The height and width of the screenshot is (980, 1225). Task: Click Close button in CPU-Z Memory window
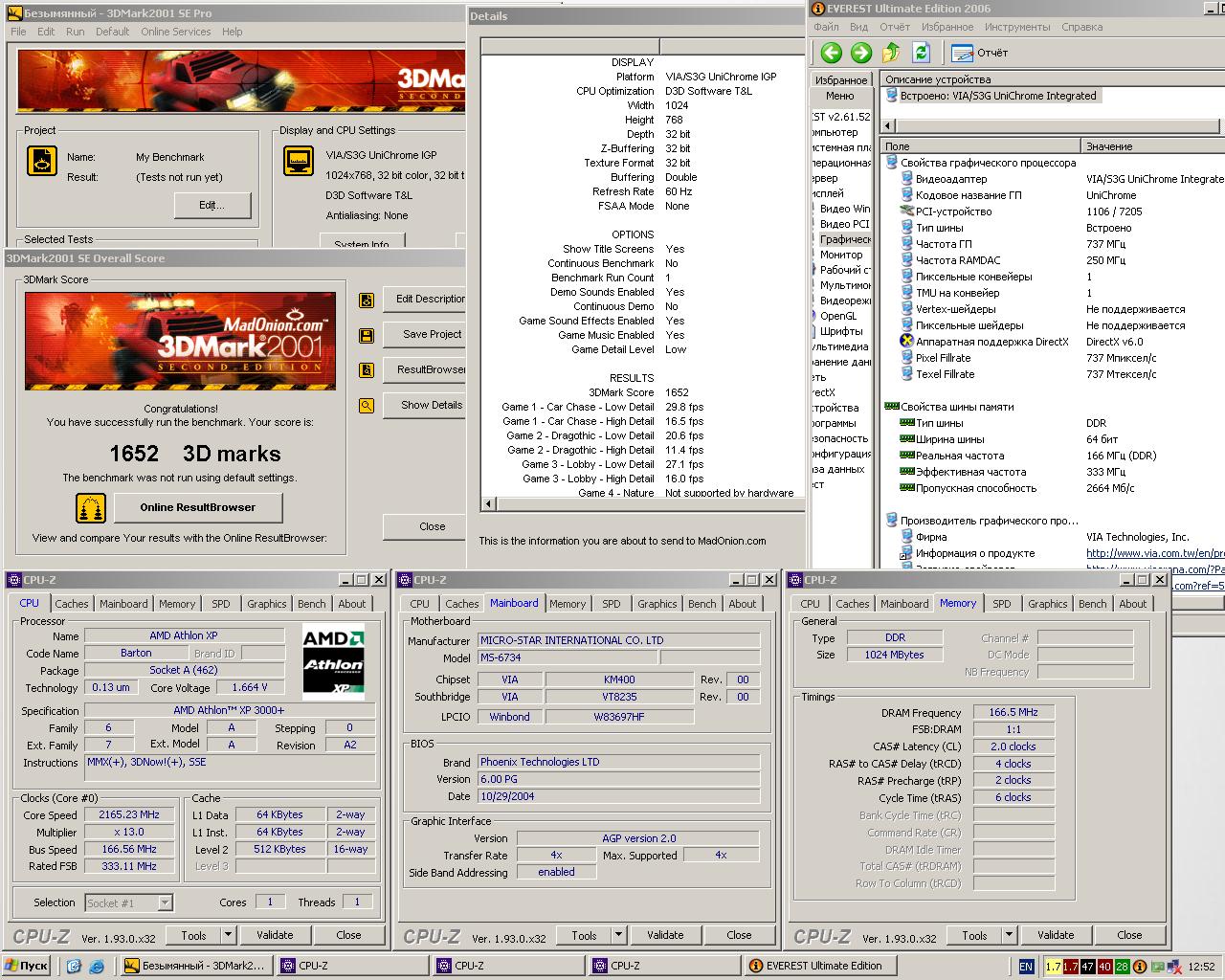[1129, 935]
